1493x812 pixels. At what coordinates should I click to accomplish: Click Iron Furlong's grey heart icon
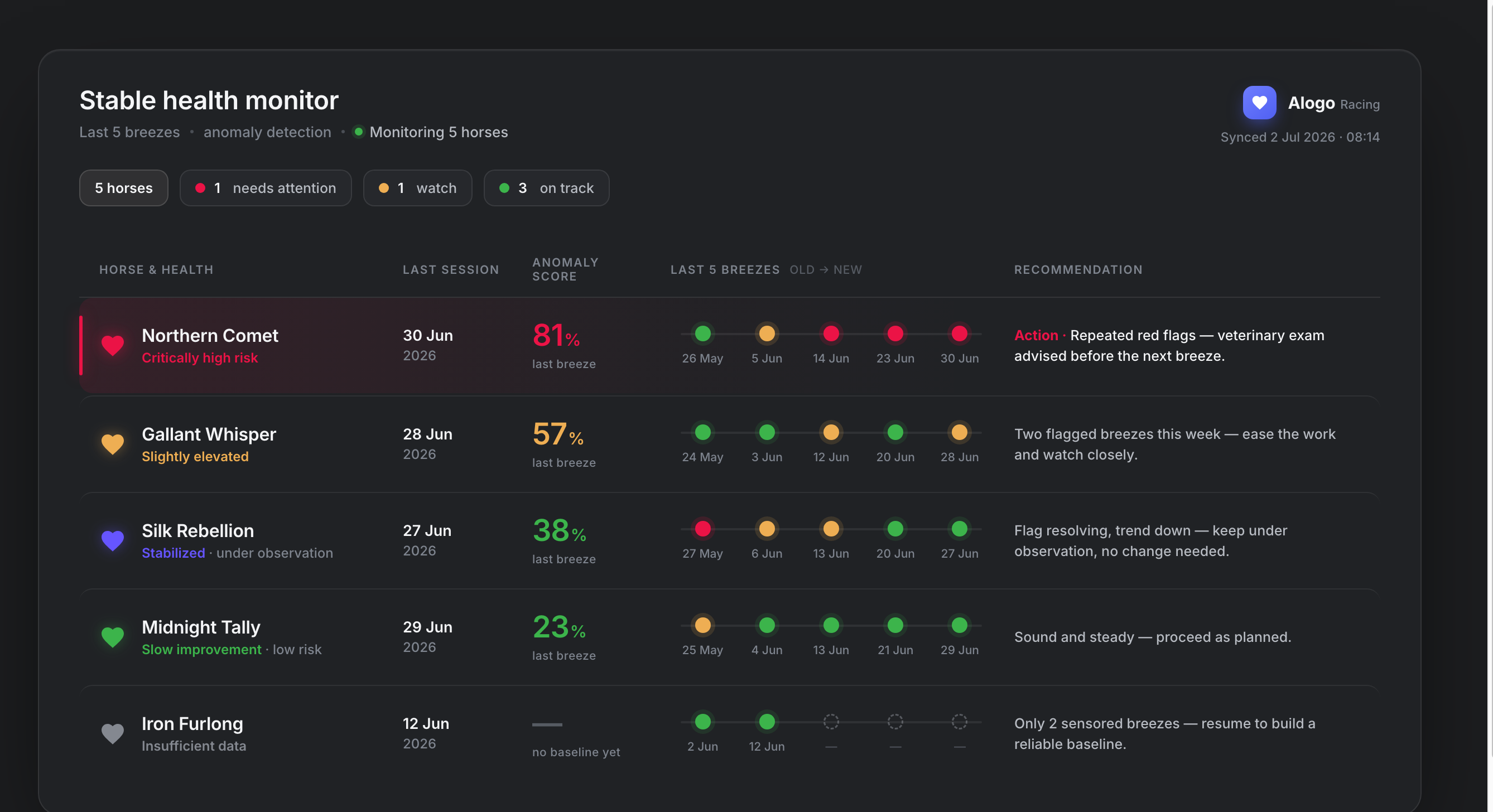pyautogui.click(x=113, y=734)
